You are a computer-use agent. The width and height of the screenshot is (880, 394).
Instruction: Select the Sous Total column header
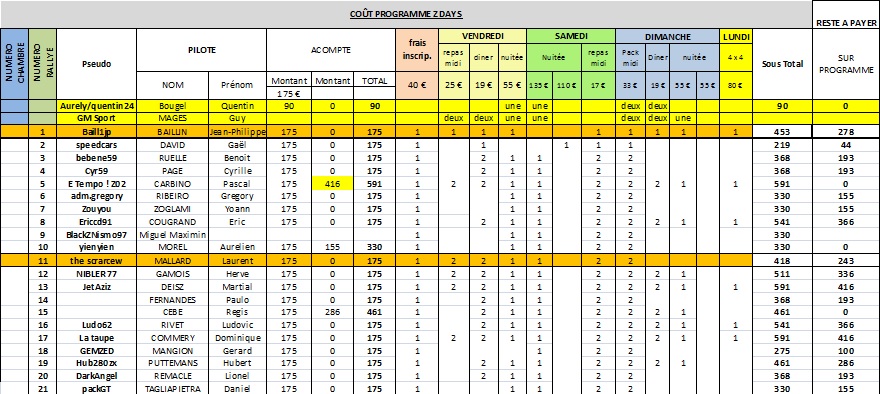coord(782,64)
